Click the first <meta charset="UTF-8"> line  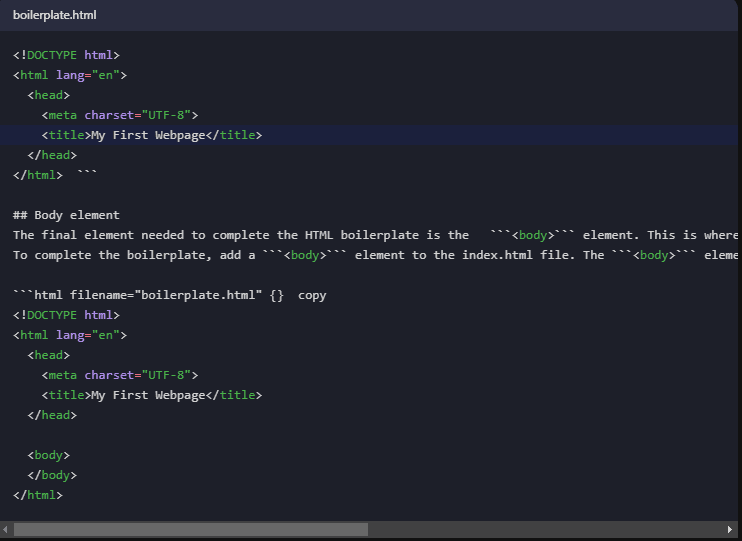tap(120, 115)
